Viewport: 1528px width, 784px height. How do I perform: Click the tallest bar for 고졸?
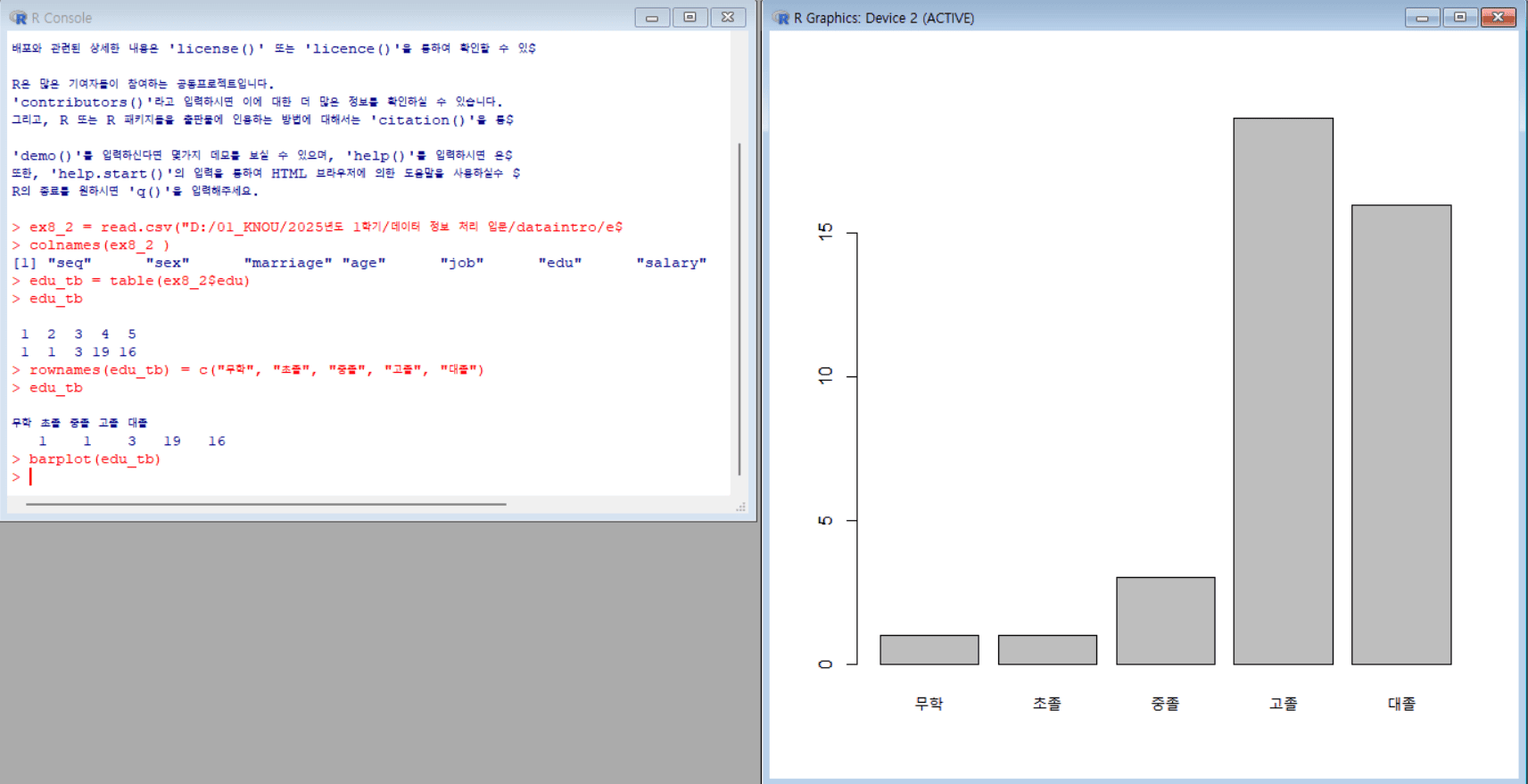1283,391
